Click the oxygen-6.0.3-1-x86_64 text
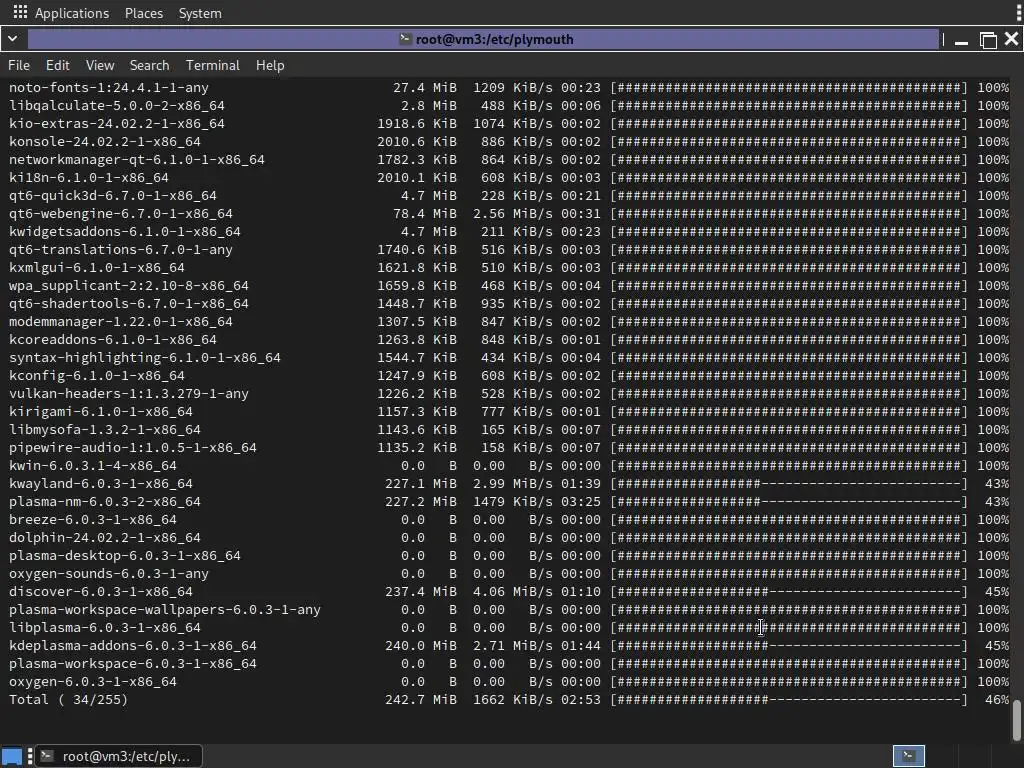The width and height of the screenshot is (1024, 768). 93,682
